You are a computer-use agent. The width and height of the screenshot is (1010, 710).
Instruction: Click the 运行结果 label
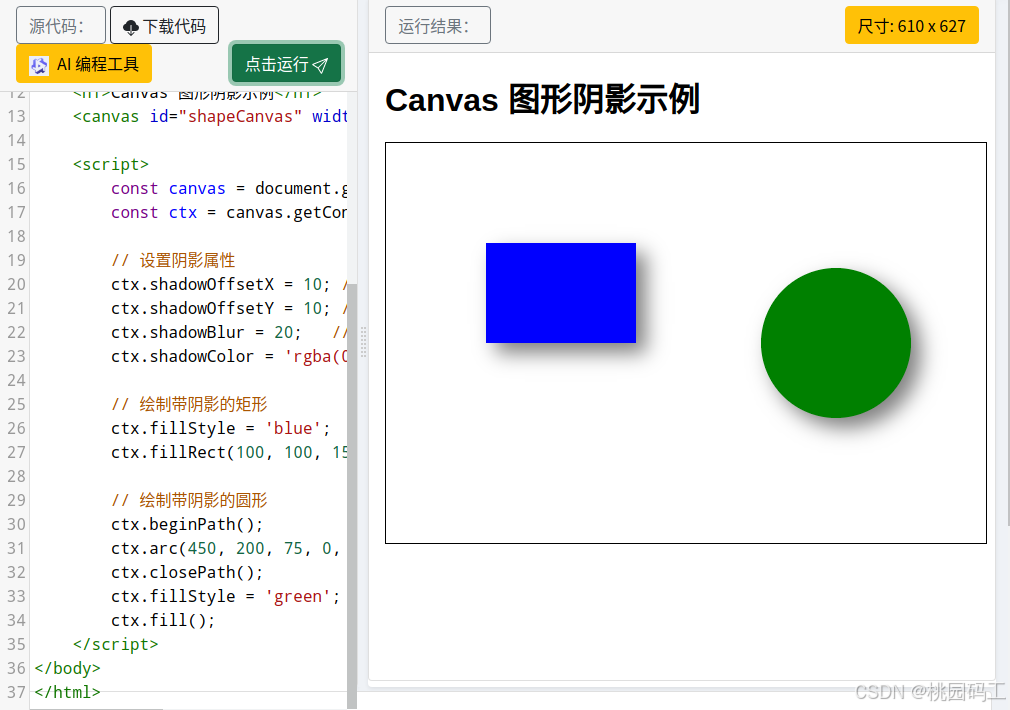point(438,25)
